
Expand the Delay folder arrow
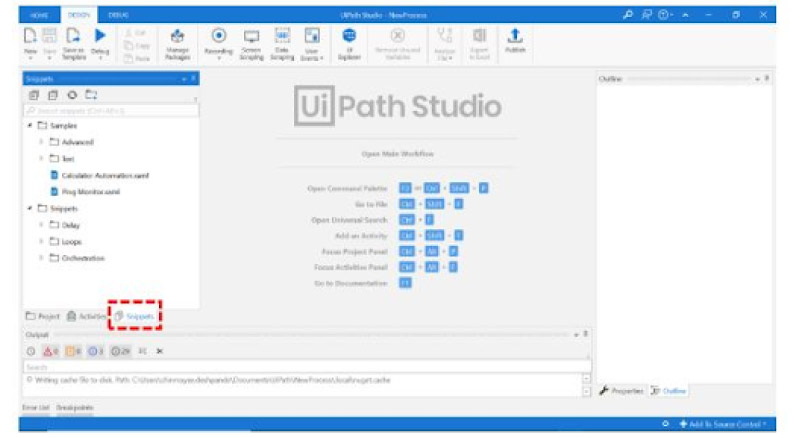click(x=41, y=225)
